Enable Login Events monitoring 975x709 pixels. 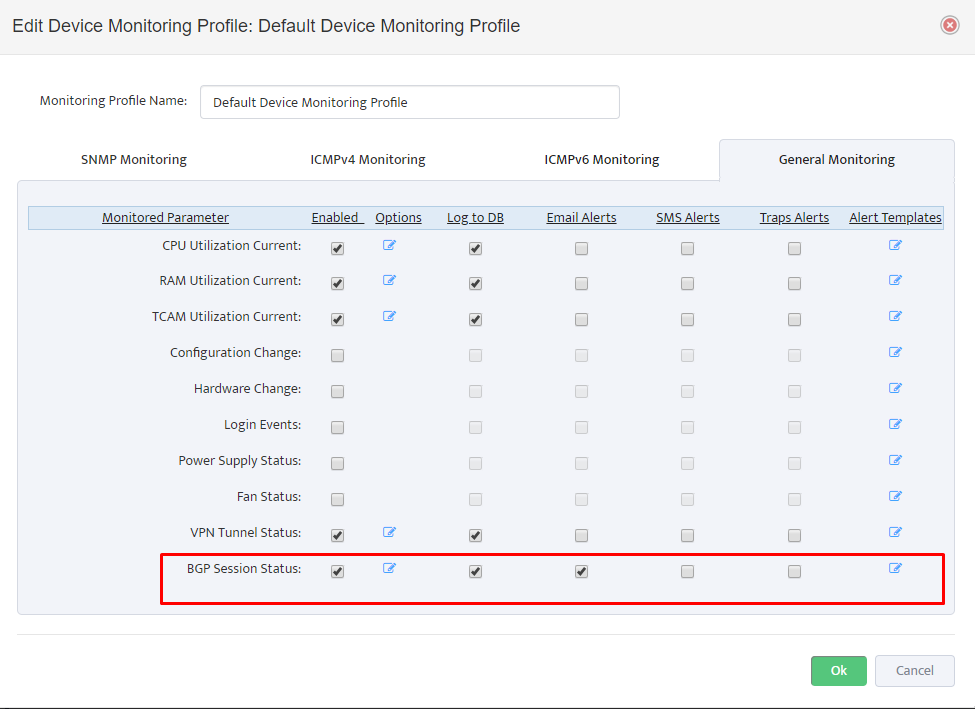pyautogui.click(x=338, y=428)
